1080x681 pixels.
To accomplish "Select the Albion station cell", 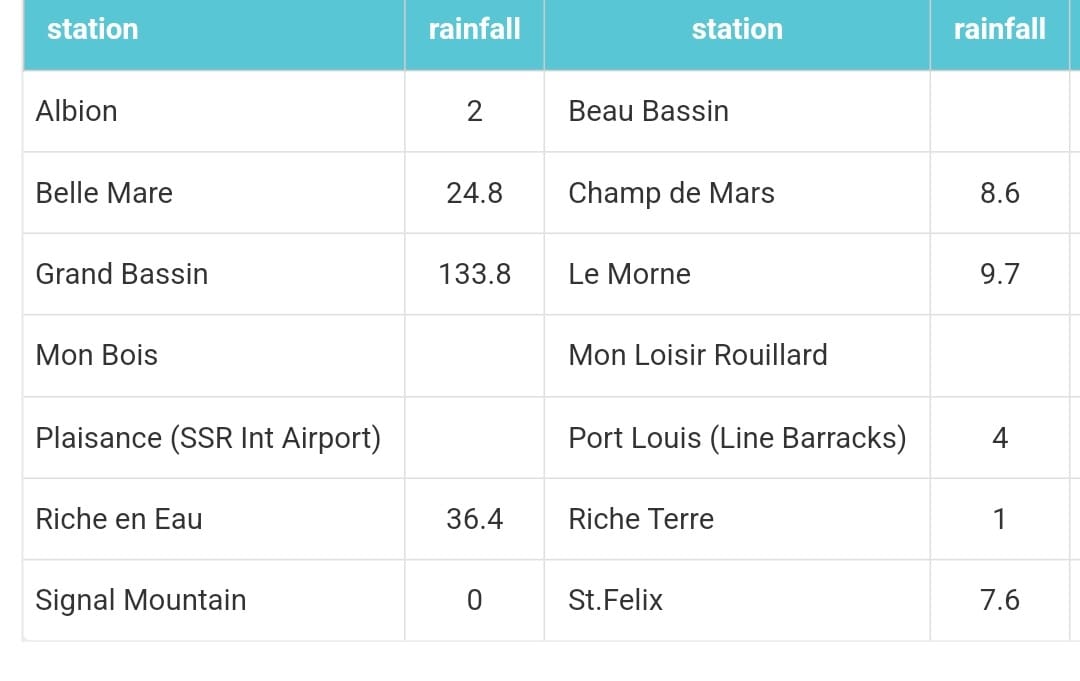I will pos(77,111).
